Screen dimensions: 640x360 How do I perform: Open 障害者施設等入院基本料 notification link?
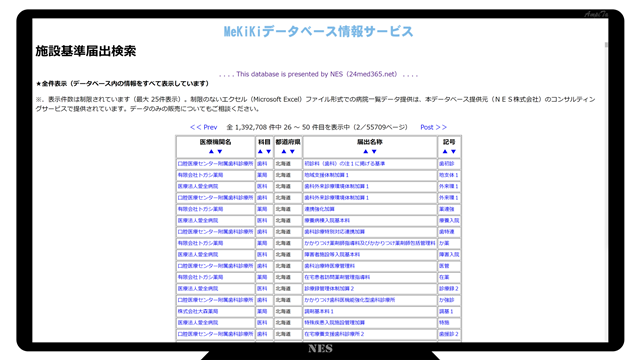pos(332,255)
